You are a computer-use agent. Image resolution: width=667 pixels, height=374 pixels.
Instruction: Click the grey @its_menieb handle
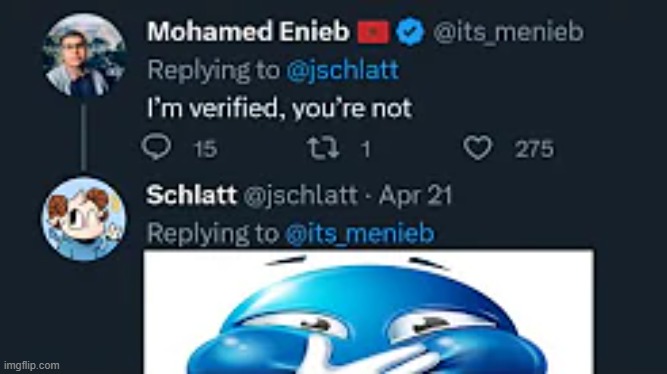click(x=508, y=32)
